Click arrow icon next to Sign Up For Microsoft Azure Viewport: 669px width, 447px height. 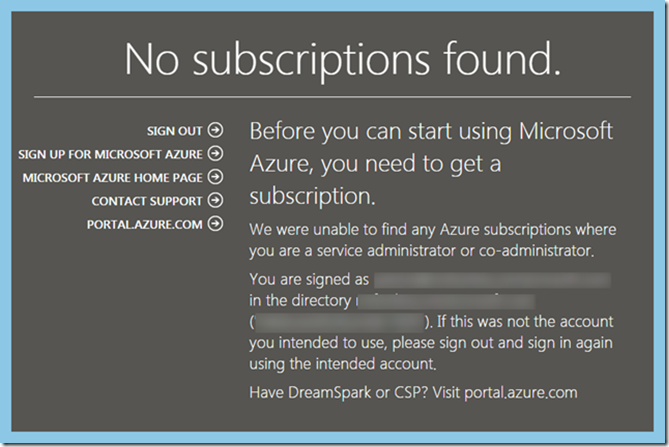pyautogui.click(x=215, y=153)
